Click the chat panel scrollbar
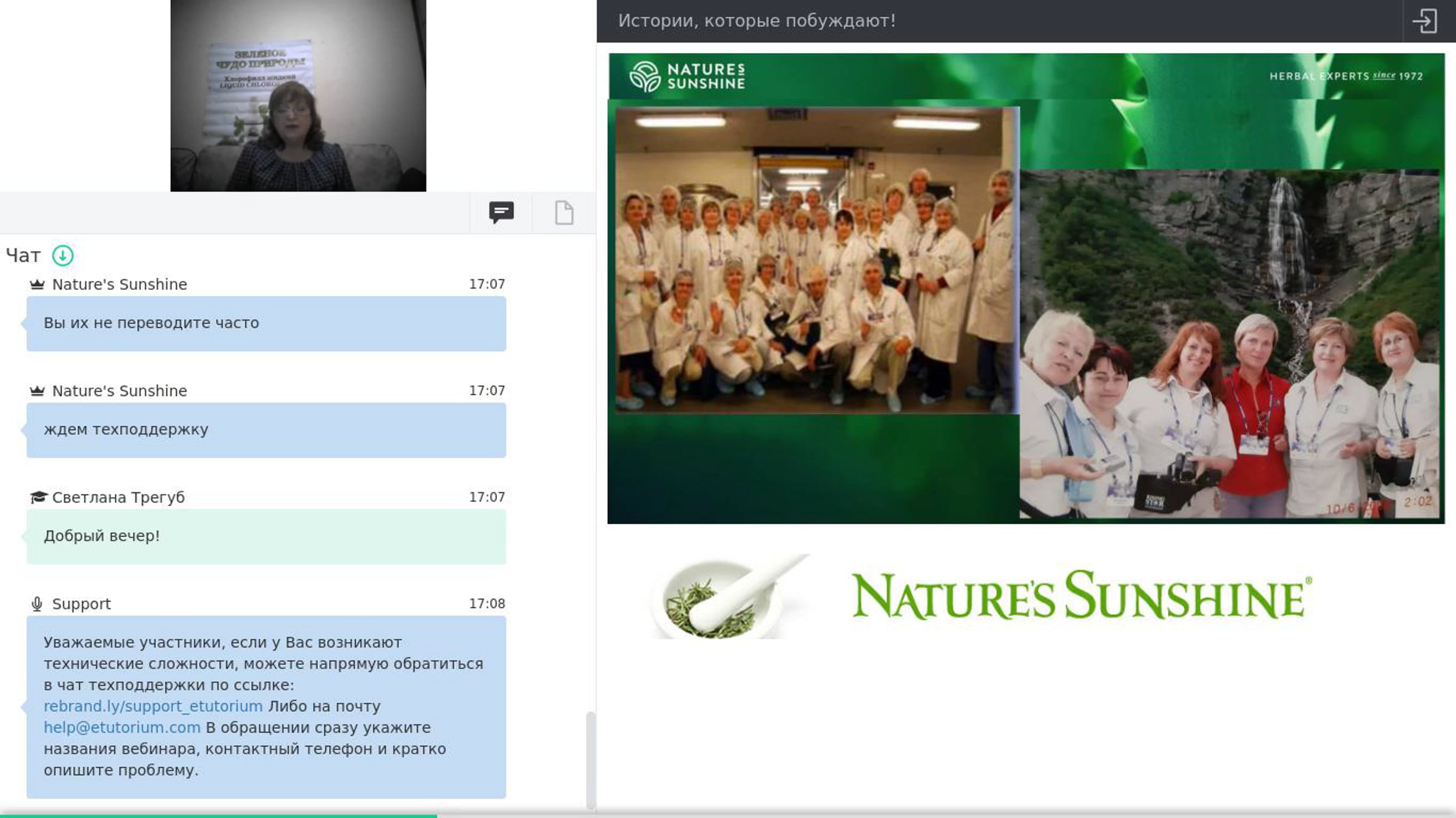This screenshot has width=1456, height=818. tap(590, 760)
